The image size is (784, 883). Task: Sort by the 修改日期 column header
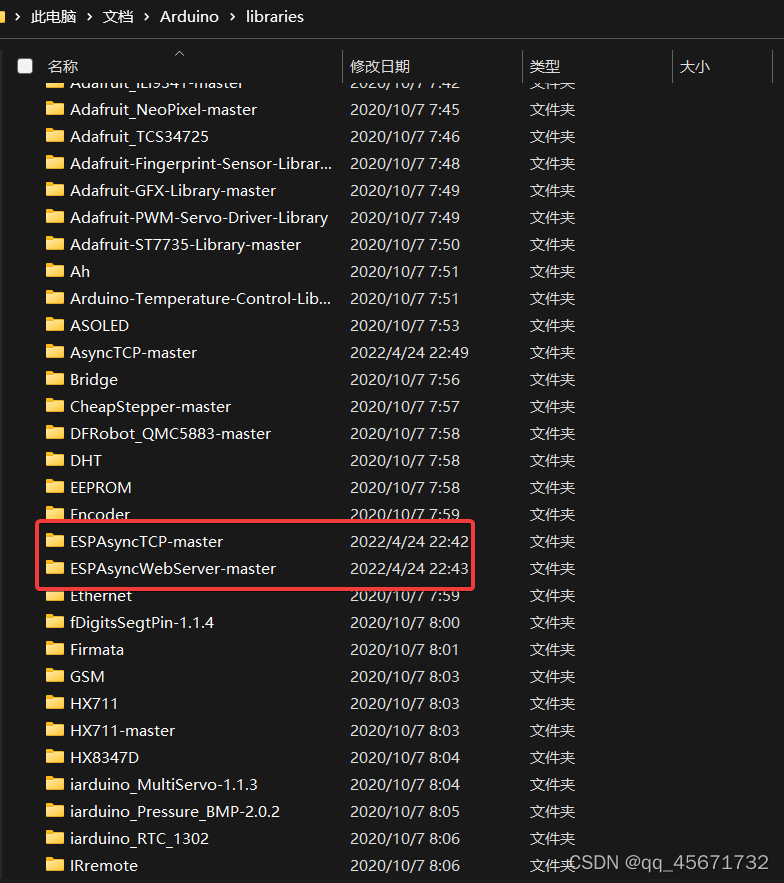[x=380, y=66]
